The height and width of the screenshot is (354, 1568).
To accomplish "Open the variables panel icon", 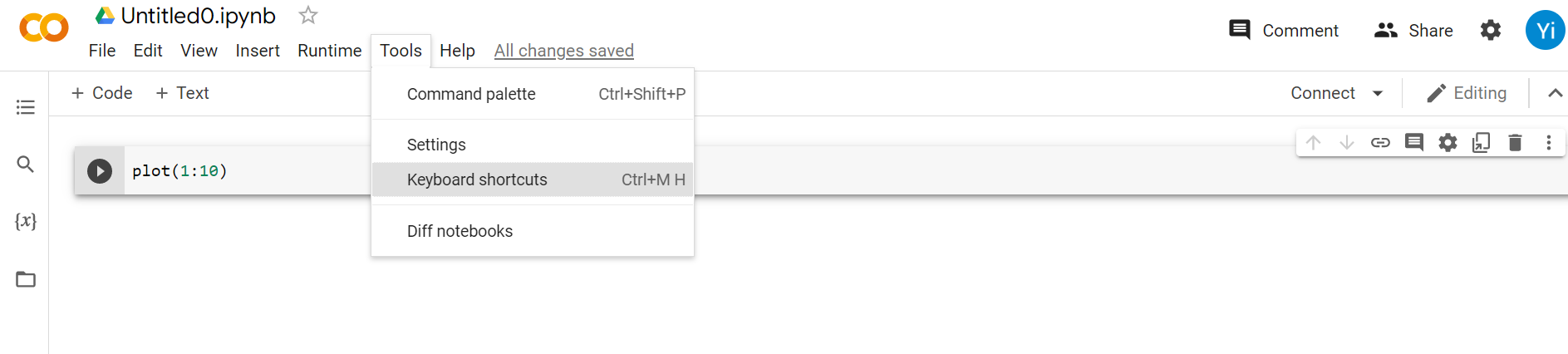I will [x=26, y=221].
